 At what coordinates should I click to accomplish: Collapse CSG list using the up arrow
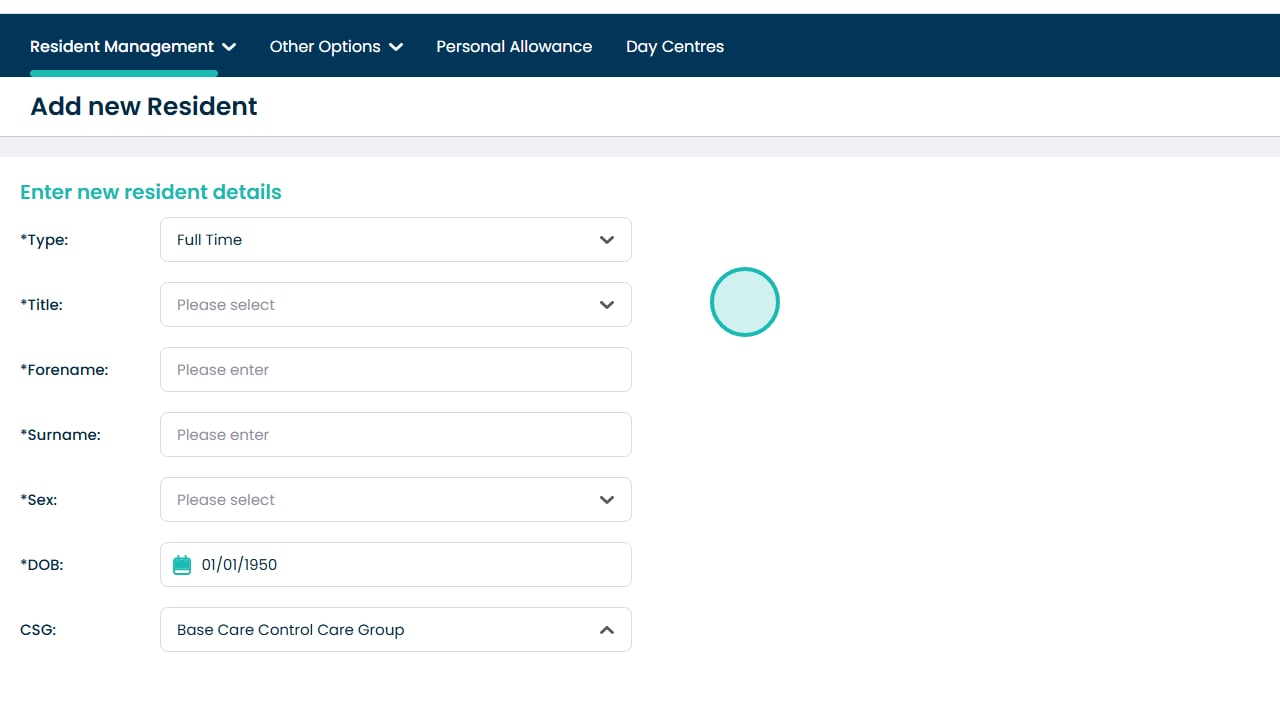606,630
